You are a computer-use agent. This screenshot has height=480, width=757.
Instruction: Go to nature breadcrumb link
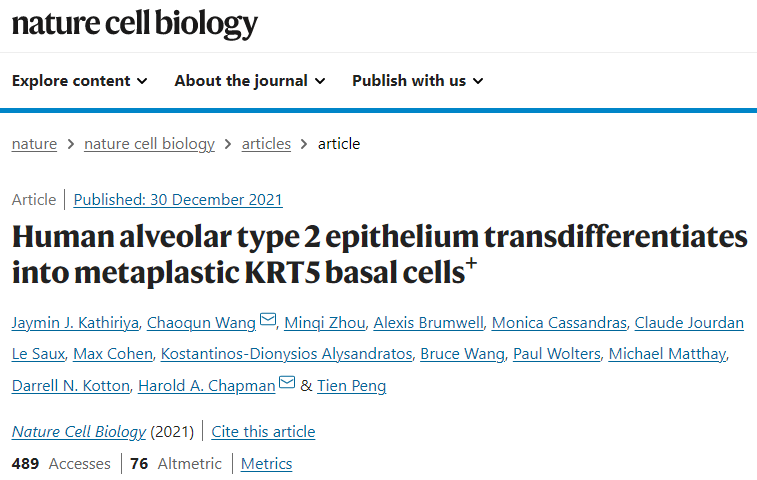34,144
